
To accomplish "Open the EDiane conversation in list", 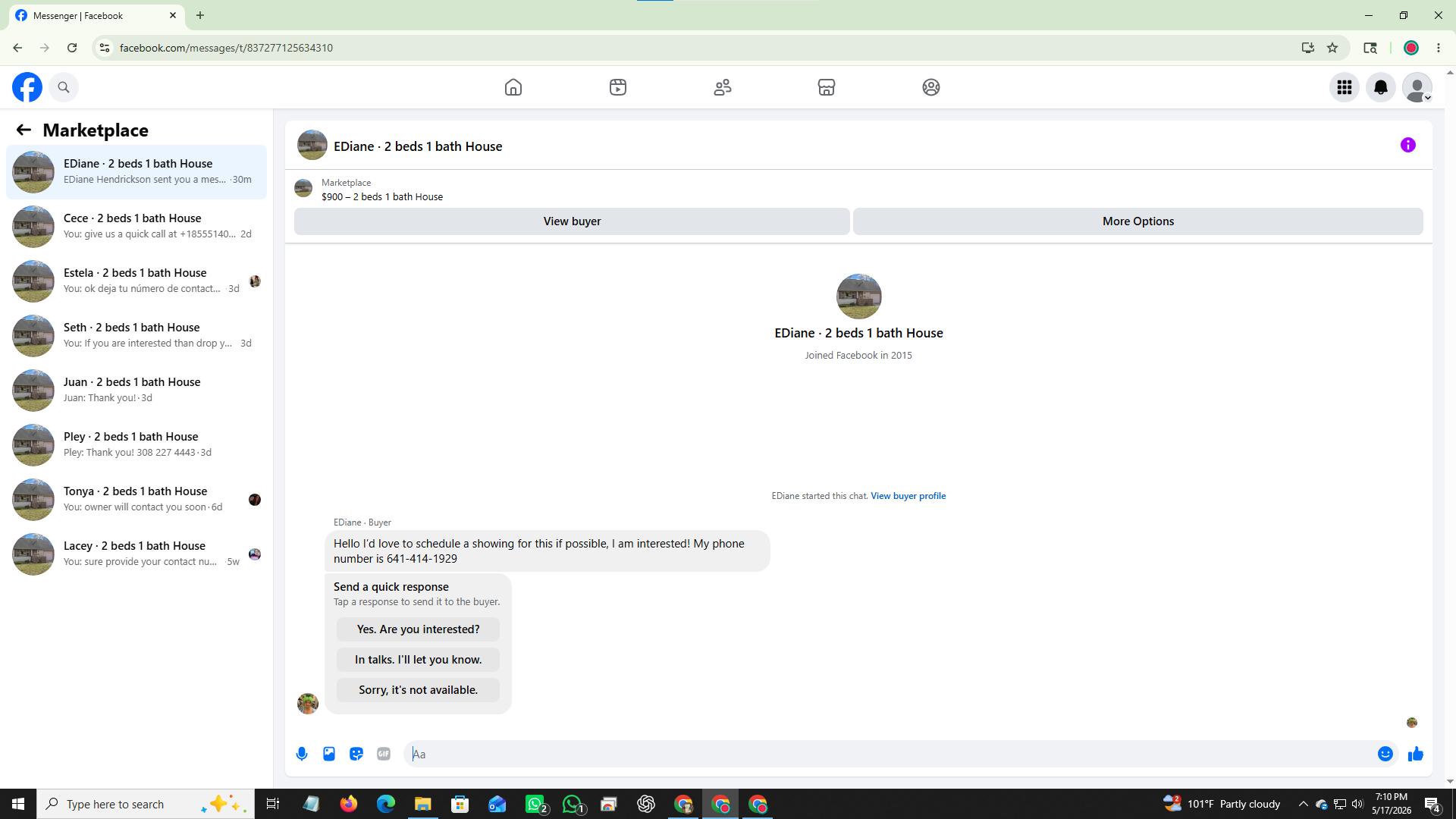I will tap(136, 172).
